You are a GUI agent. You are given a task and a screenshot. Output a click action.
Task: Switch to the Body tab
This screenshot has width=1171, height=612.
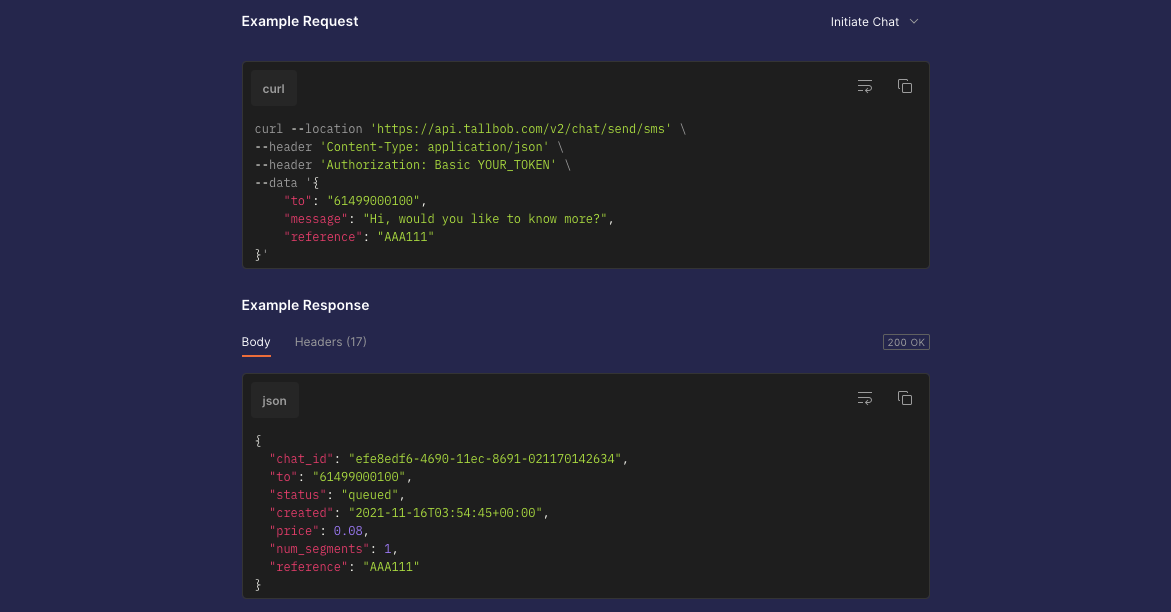[x=255, y=342]
